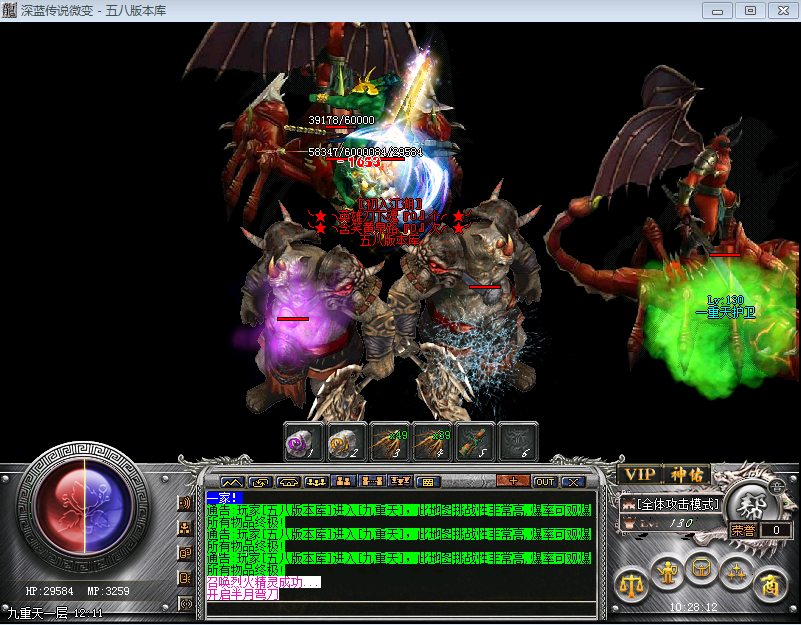Open the guild 帮 round button
801x625 pixels.
[x=751, y=505]
